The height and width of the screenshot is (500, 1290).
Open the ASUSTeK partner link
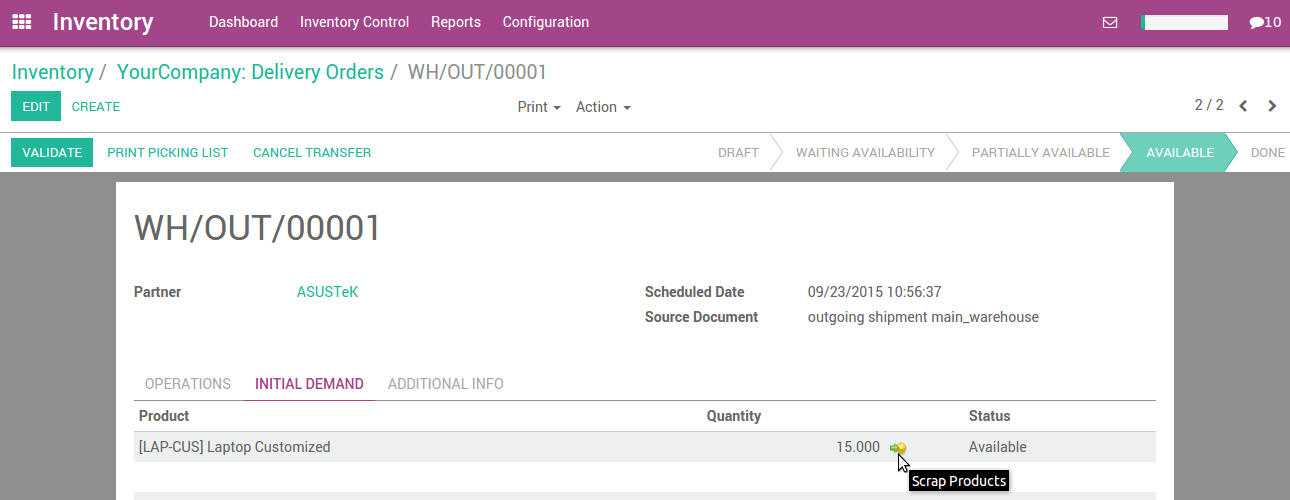(x=327, y=293)
